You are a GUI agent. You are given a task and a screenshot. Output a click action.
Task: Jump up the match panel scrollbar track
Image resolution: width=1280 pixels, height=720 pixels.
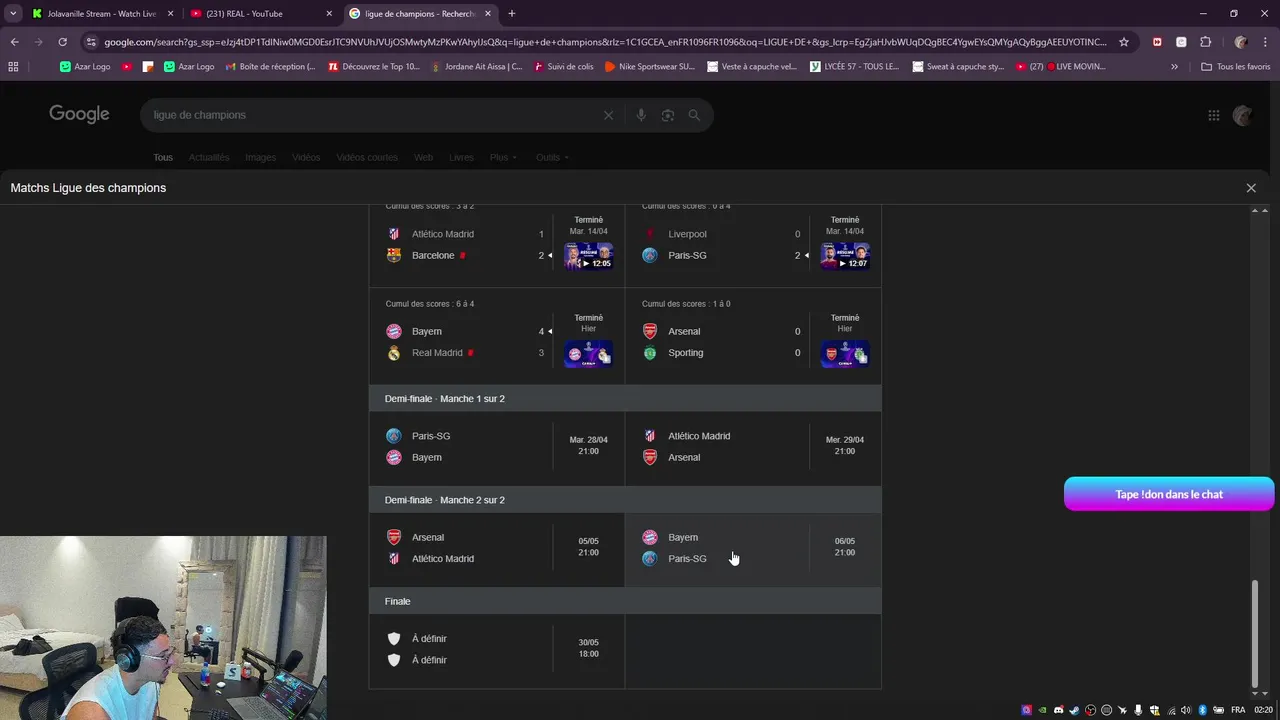click(1254, 400)
